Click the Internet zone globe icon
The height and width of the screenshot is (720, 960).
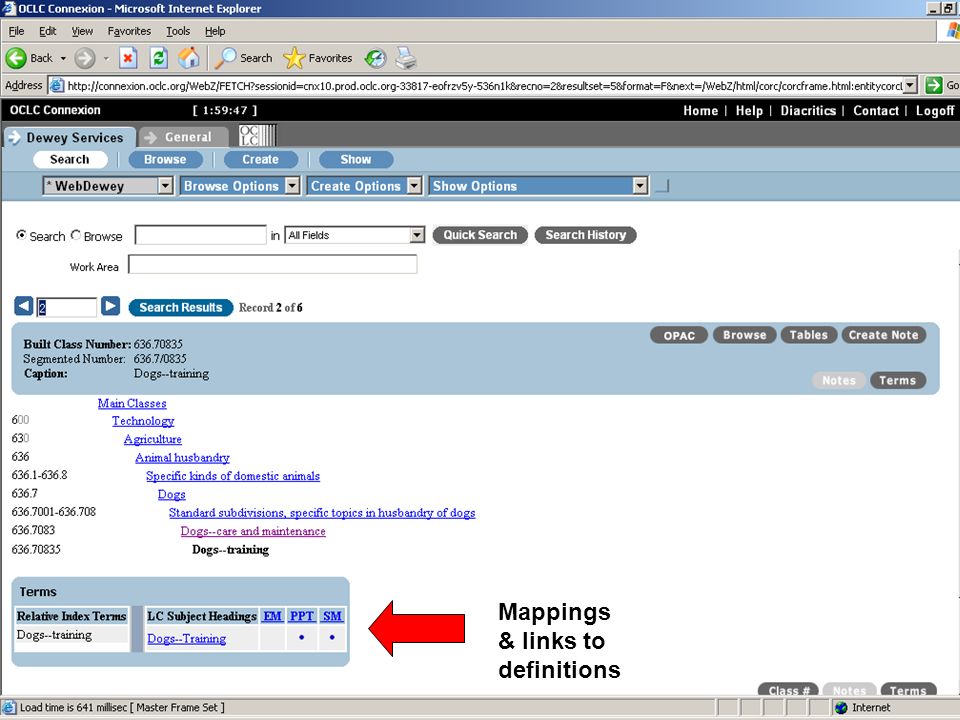click(841, 708)
